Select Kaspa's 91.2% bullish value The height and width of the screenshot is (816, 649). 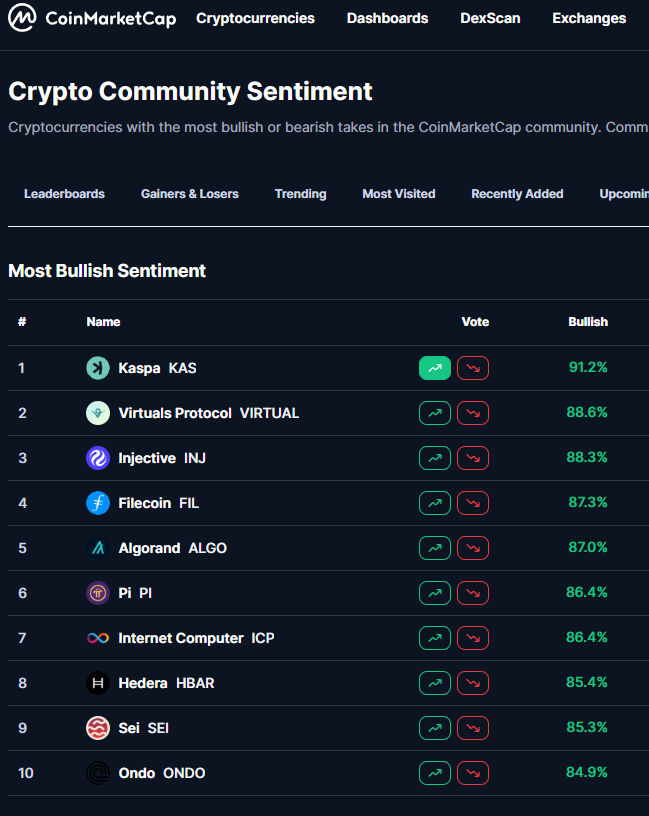point(588,367)
